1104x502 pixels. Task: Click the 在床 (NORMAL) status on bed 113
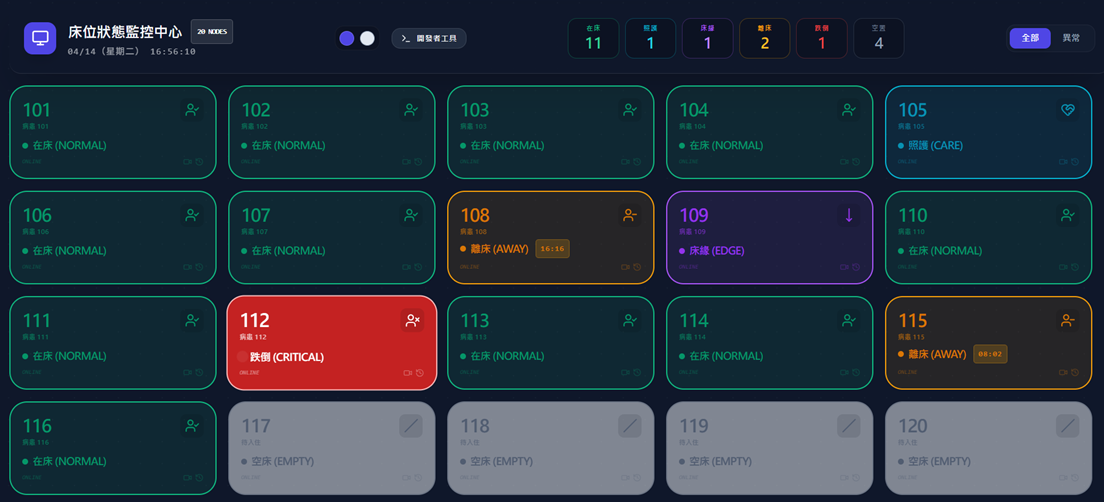click(x=502, y=356)
